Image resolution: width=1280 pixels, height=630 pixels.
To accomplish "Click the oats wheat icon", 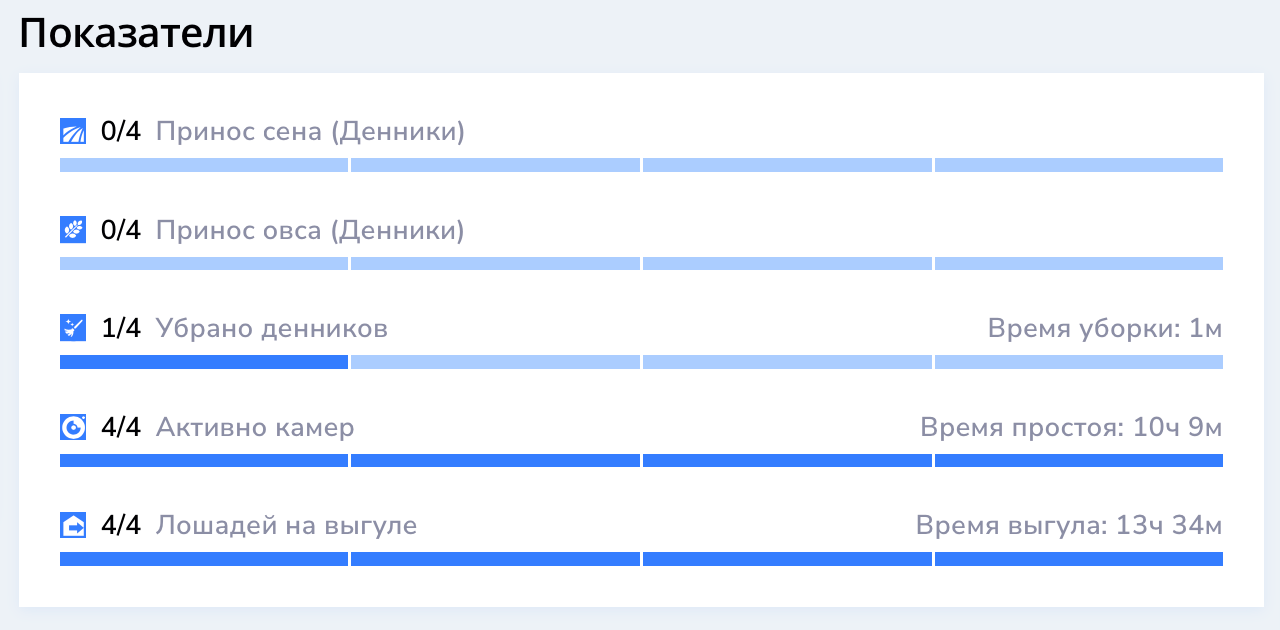I will tap(73, 230).
